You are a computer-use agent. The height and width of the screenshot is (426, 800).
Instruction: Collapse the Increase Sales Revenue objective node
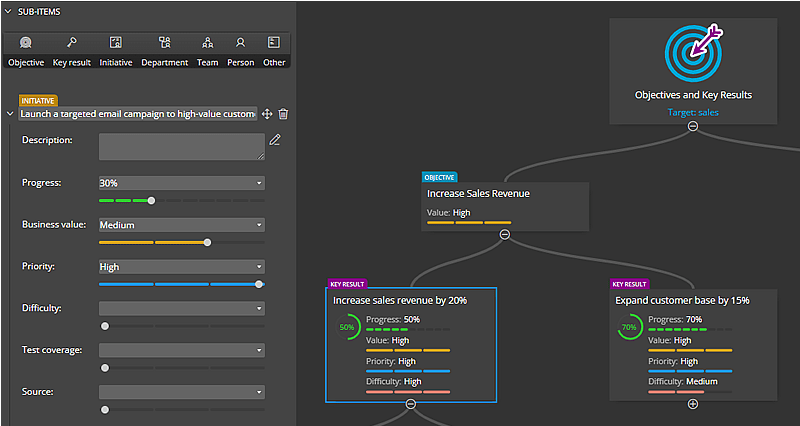tap(505, 234)
